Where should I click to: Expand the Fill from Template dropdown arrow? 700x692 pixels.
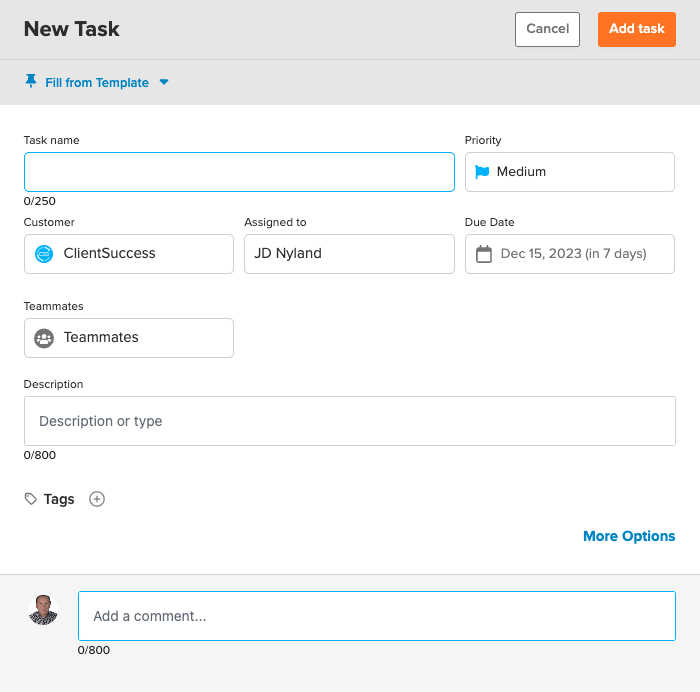point(164,82)
